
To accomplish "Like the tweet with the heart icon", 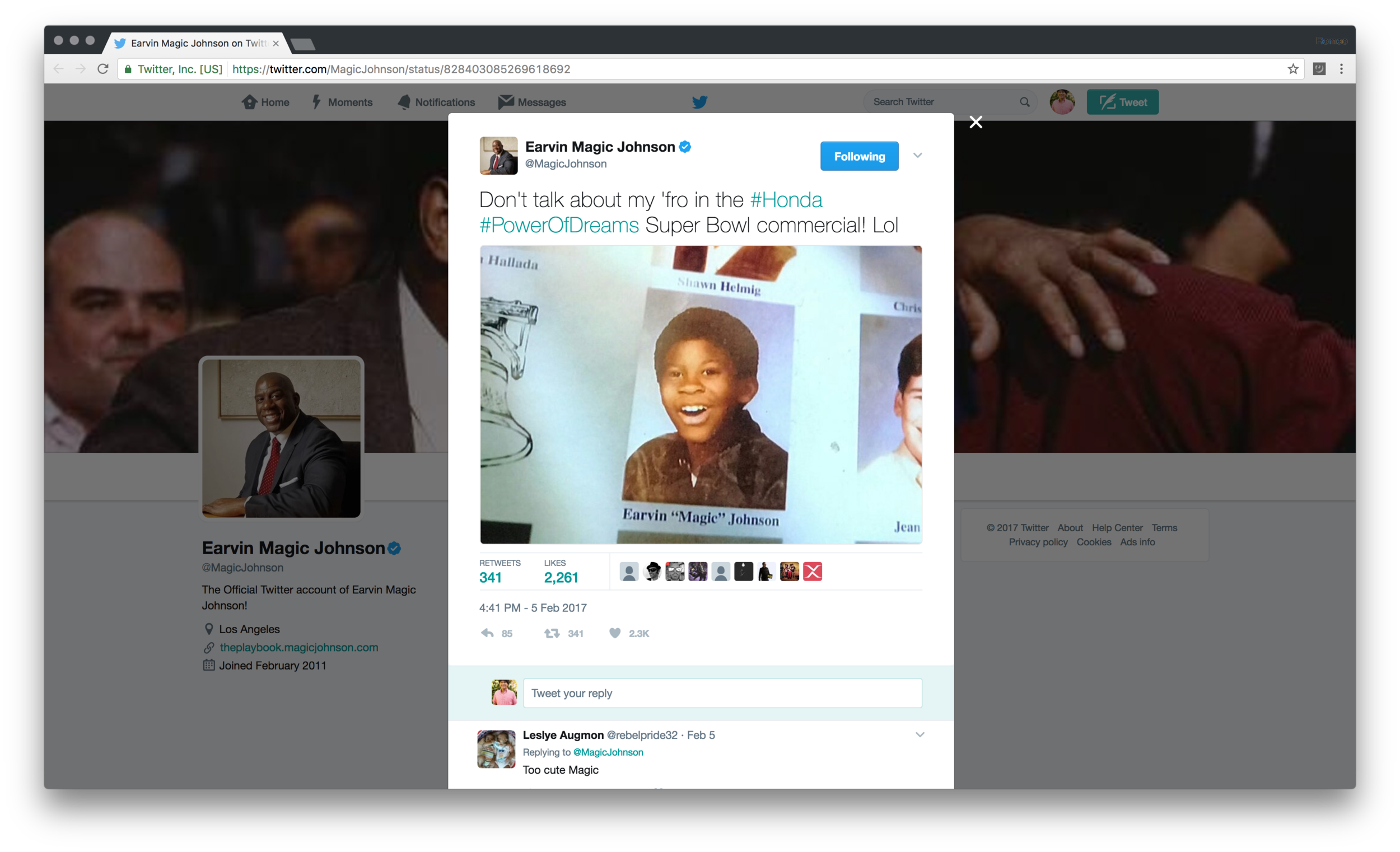I will pos(615,633).
